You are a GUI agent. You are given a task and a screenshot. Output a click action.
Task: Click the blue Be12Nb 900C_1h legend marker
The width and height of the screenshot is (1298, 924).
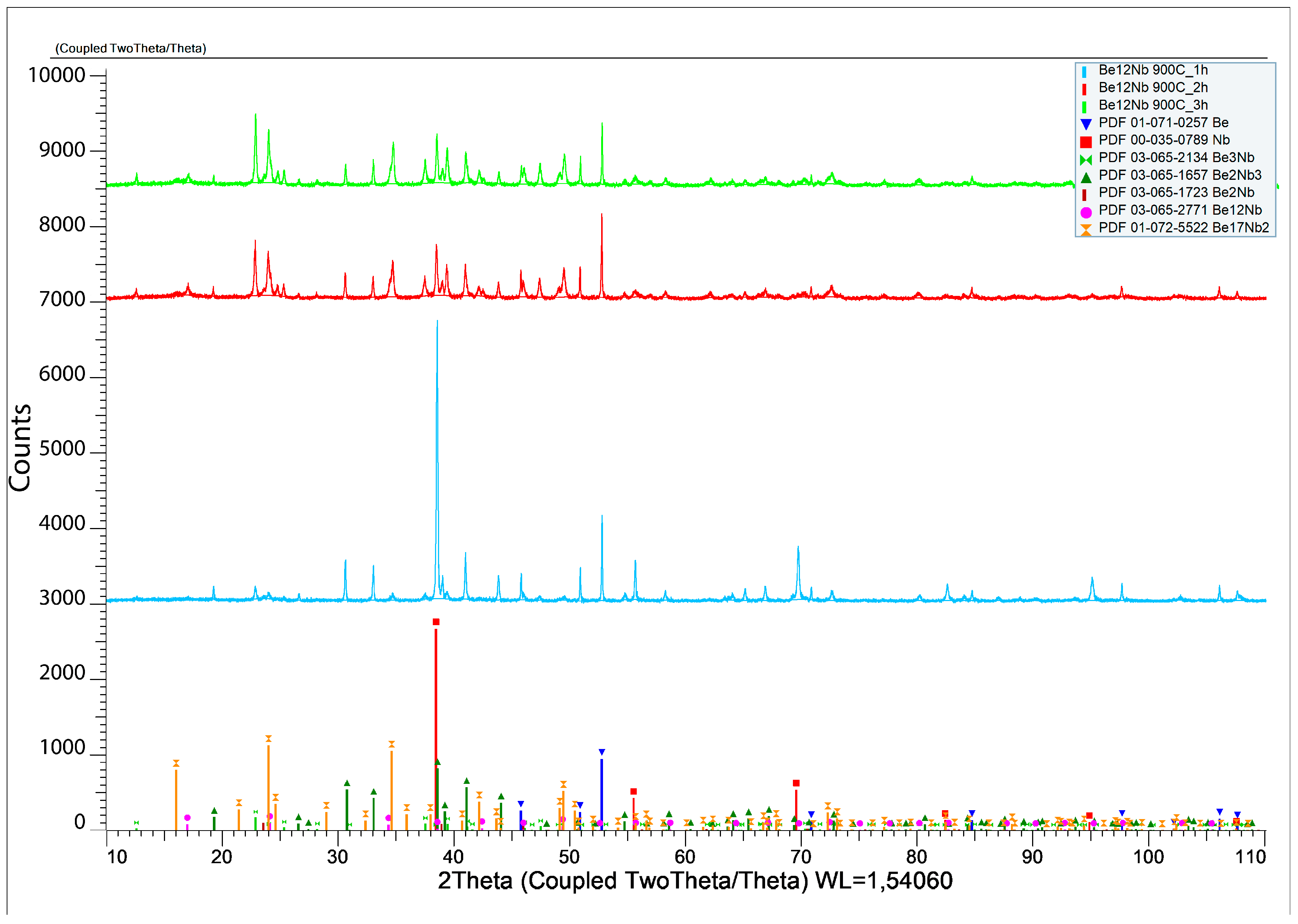click(x=1084, y=72)
